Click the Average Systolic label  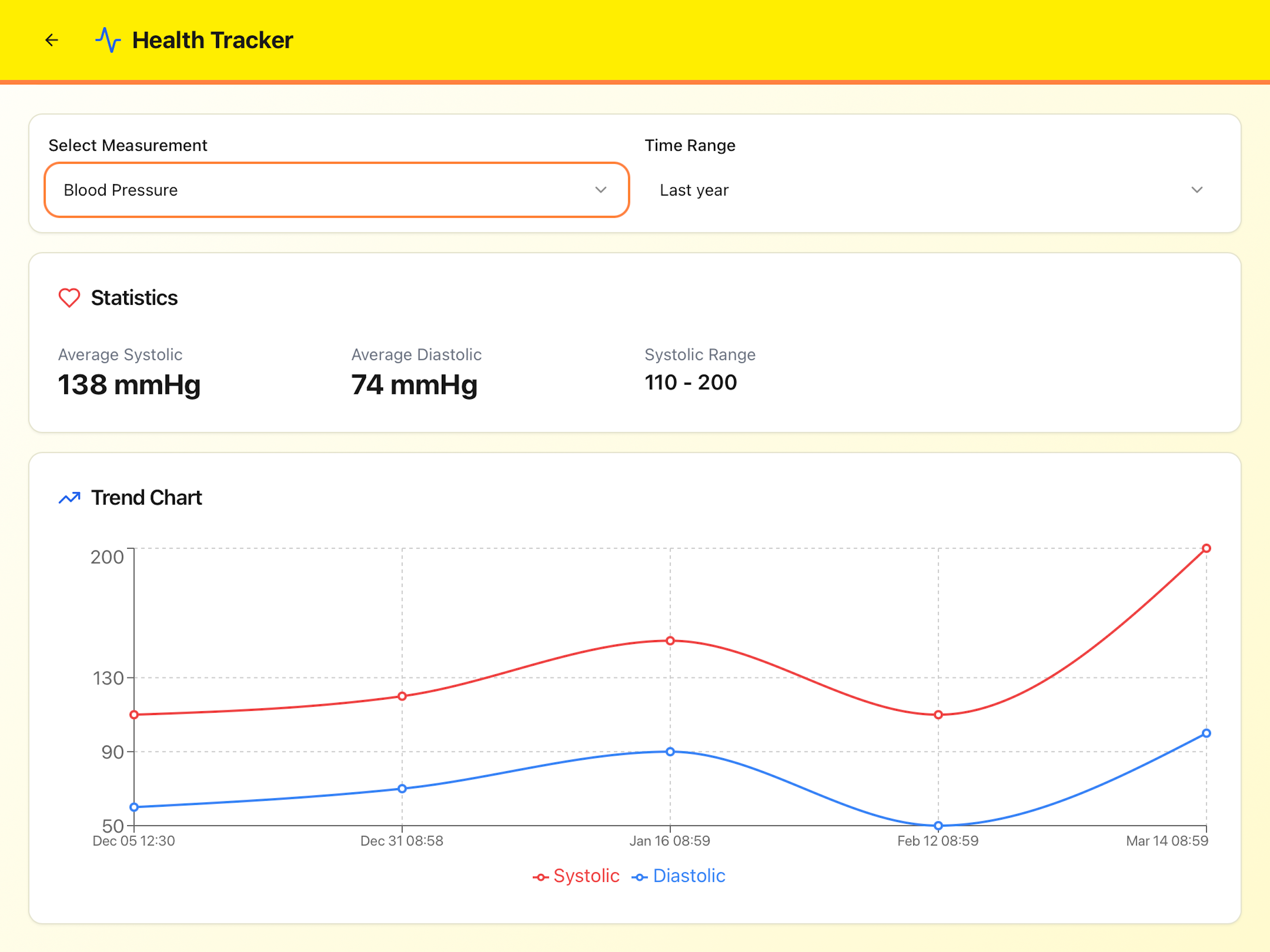[120, 355]
